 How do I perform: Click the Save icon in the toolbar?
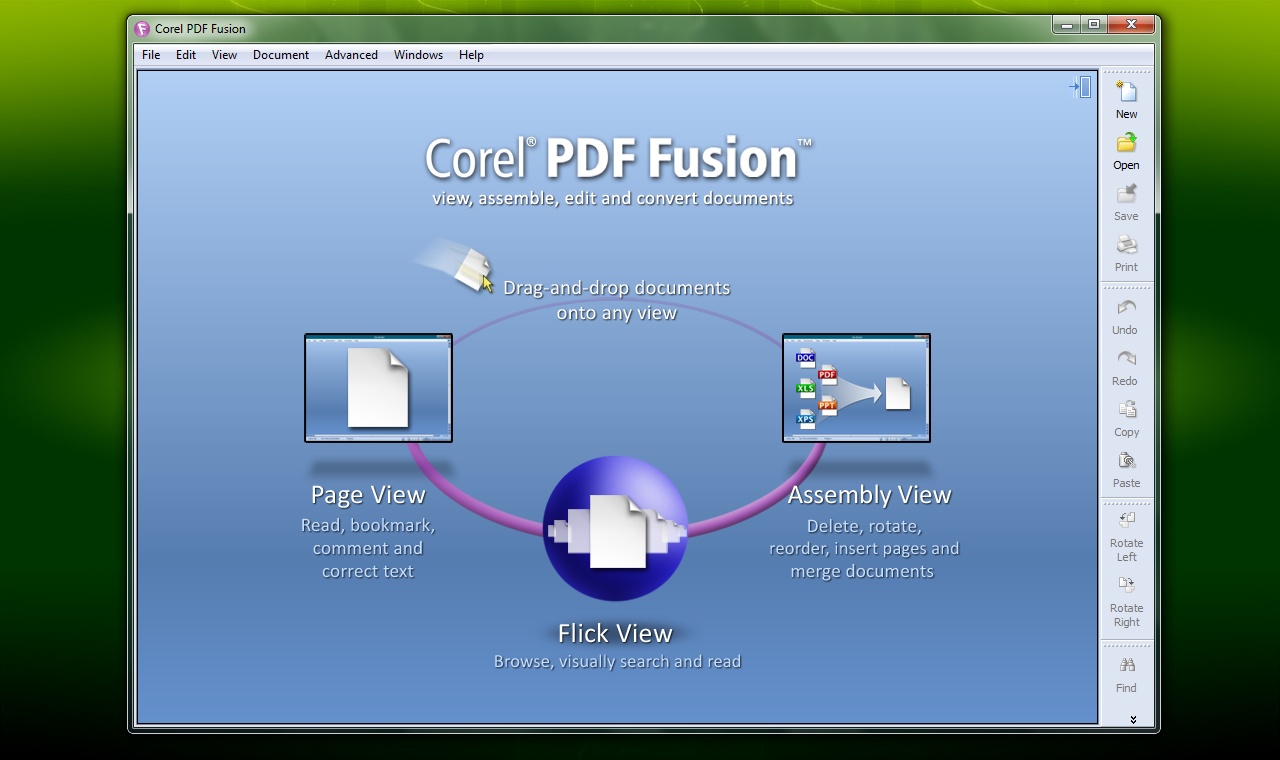tap(1126, 195)
